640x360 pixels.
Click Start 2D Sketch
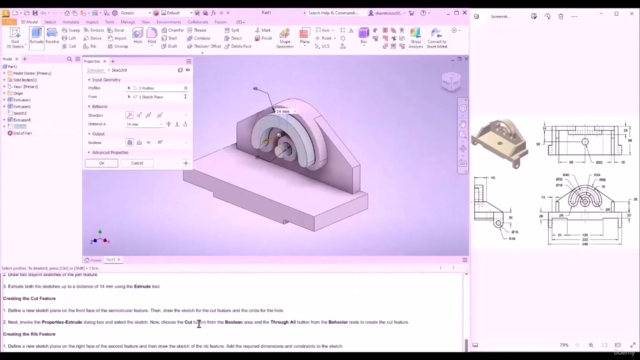point(15,38)
